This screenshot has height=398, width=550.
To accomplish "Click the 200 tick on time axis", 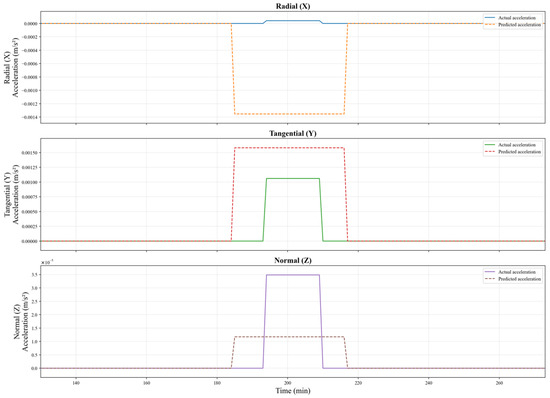I will 288,383.
